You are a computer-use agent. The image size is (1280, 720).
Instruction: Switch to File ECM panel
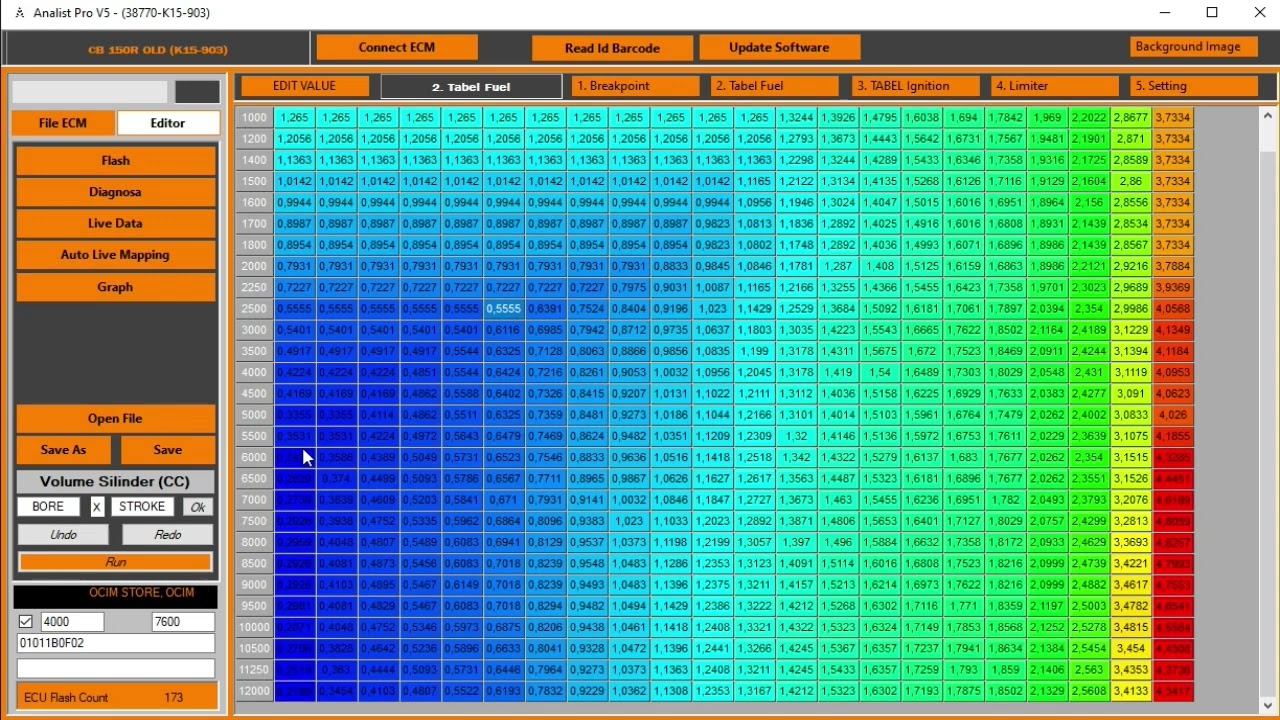[x=63, y=123]
